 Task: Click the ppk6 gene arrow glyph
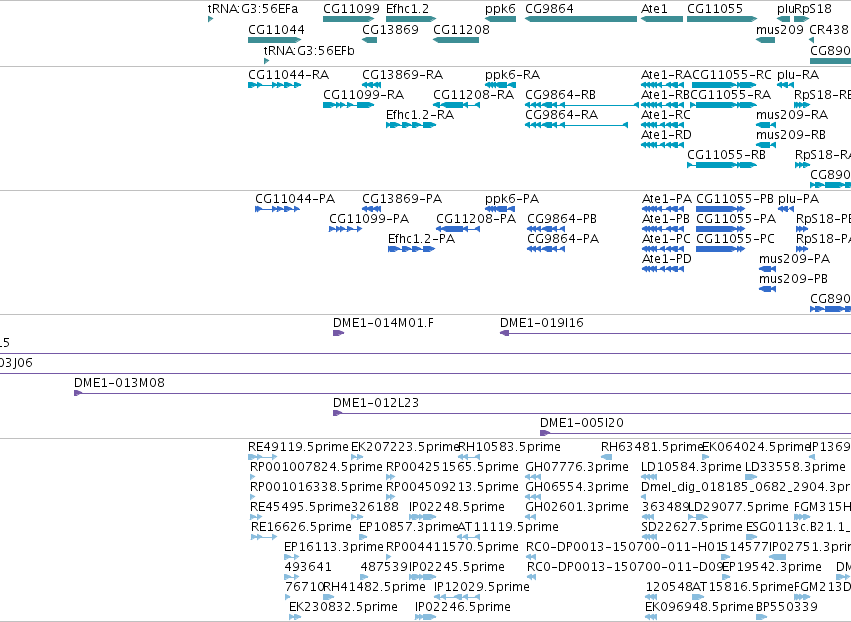tap(500, 19)
